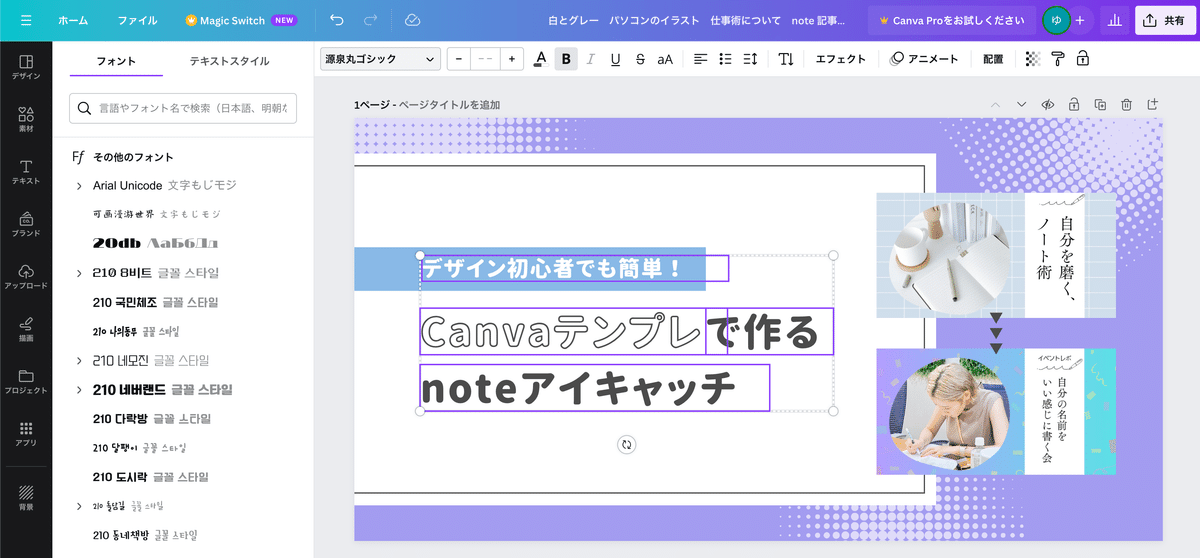Expand the Arial Unicode font family
Viewport: 1200px width, 558px height.
79,186
